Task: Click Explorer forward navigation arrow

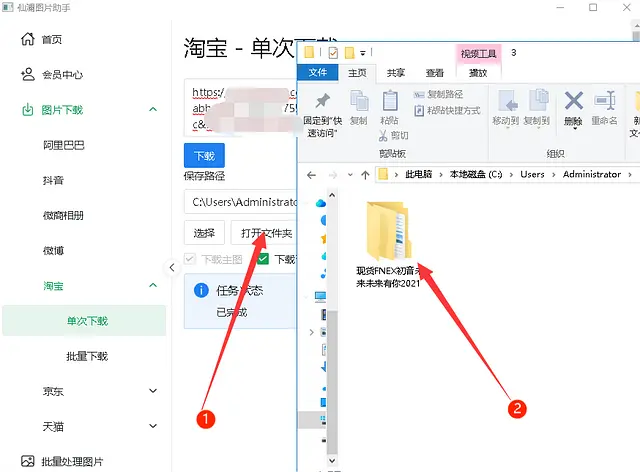Action: coord(333,175)
